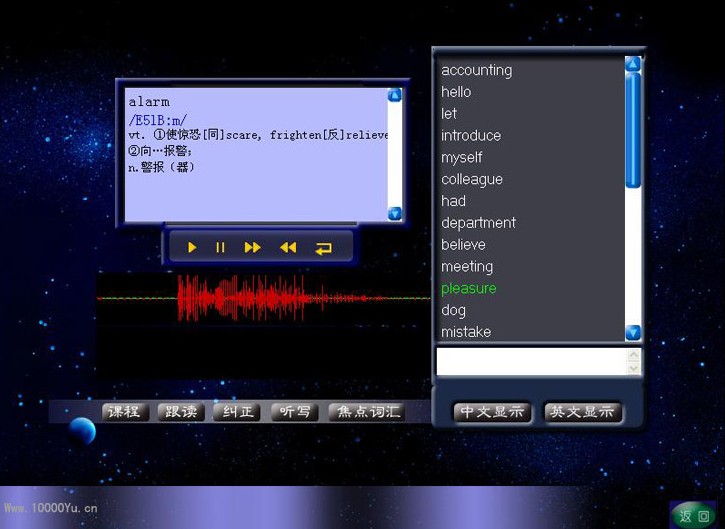The height and width of the screenshot is (529, 725).
Task: Click the 返回 back button
Action: pyautogui.click(x=693, y=515)
